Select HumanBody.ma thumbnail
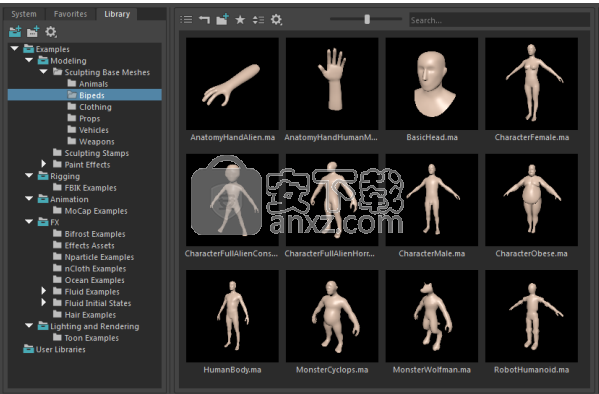599x394 pixels. coord(232,316)
